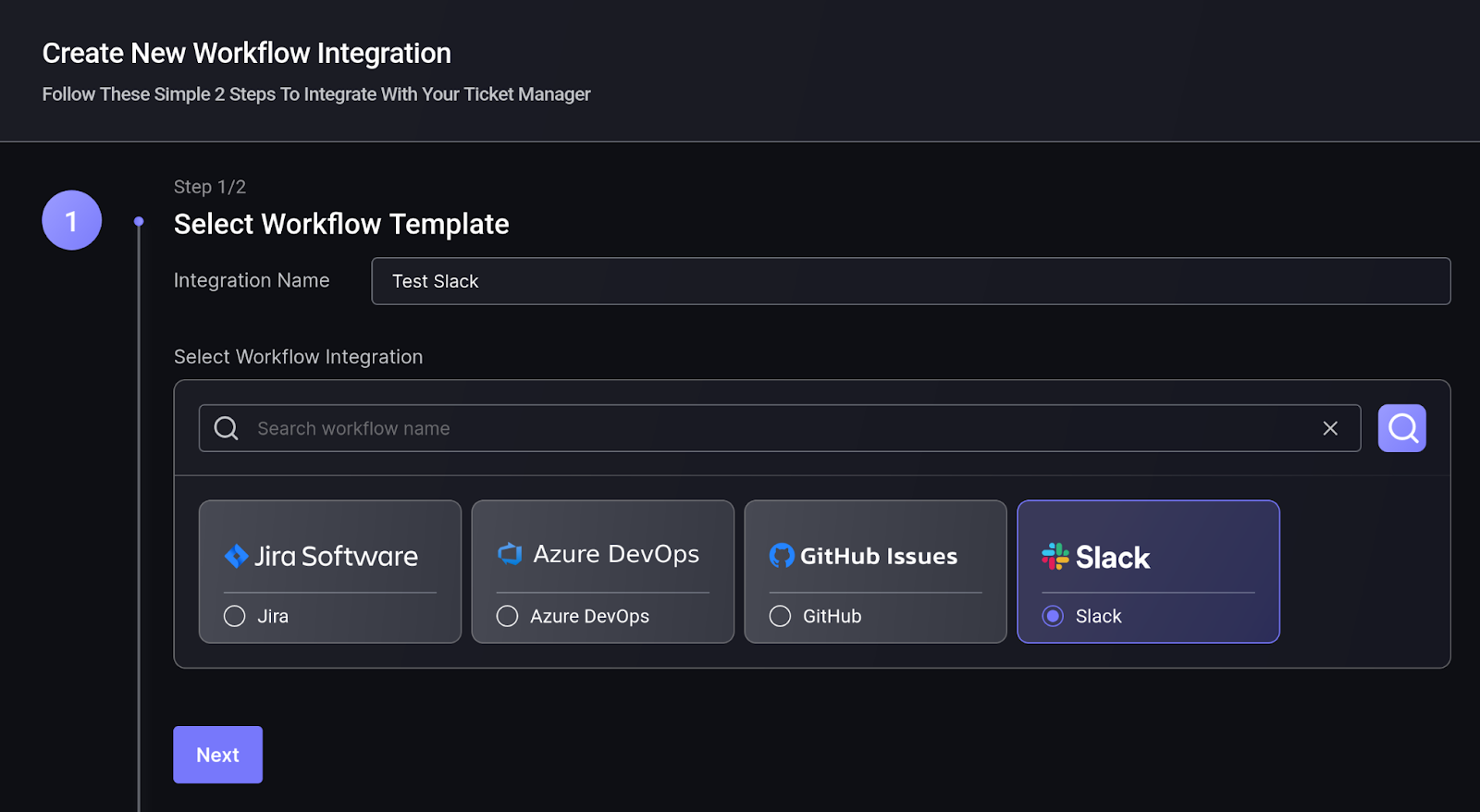Click the Jira Software card title text
1480x812 pixels.
(336, 556)
